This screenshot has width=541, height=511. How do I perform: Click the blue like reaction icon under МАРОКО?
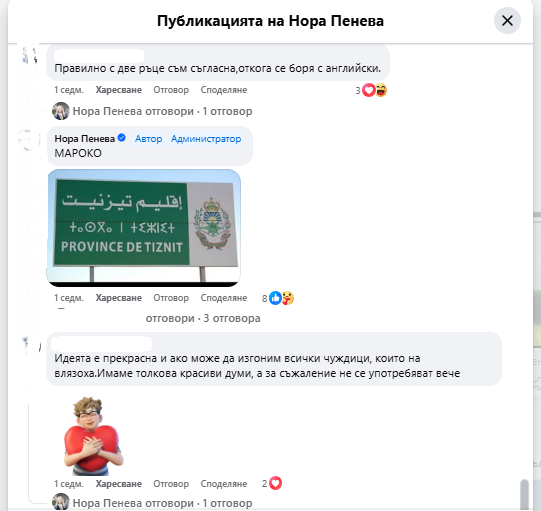pyautogui.click(x=275, y=298)
